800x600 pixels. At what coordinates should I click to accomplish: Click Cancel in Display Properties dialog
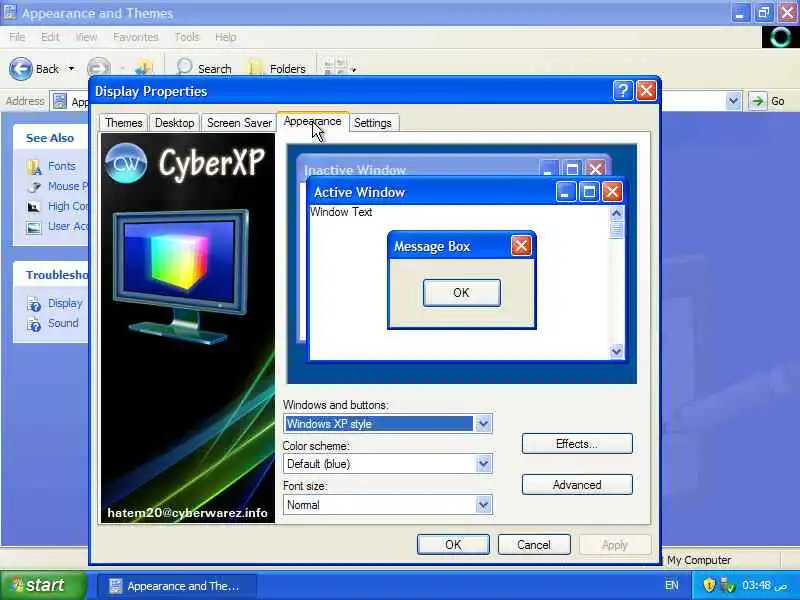(x=534, y=544)
